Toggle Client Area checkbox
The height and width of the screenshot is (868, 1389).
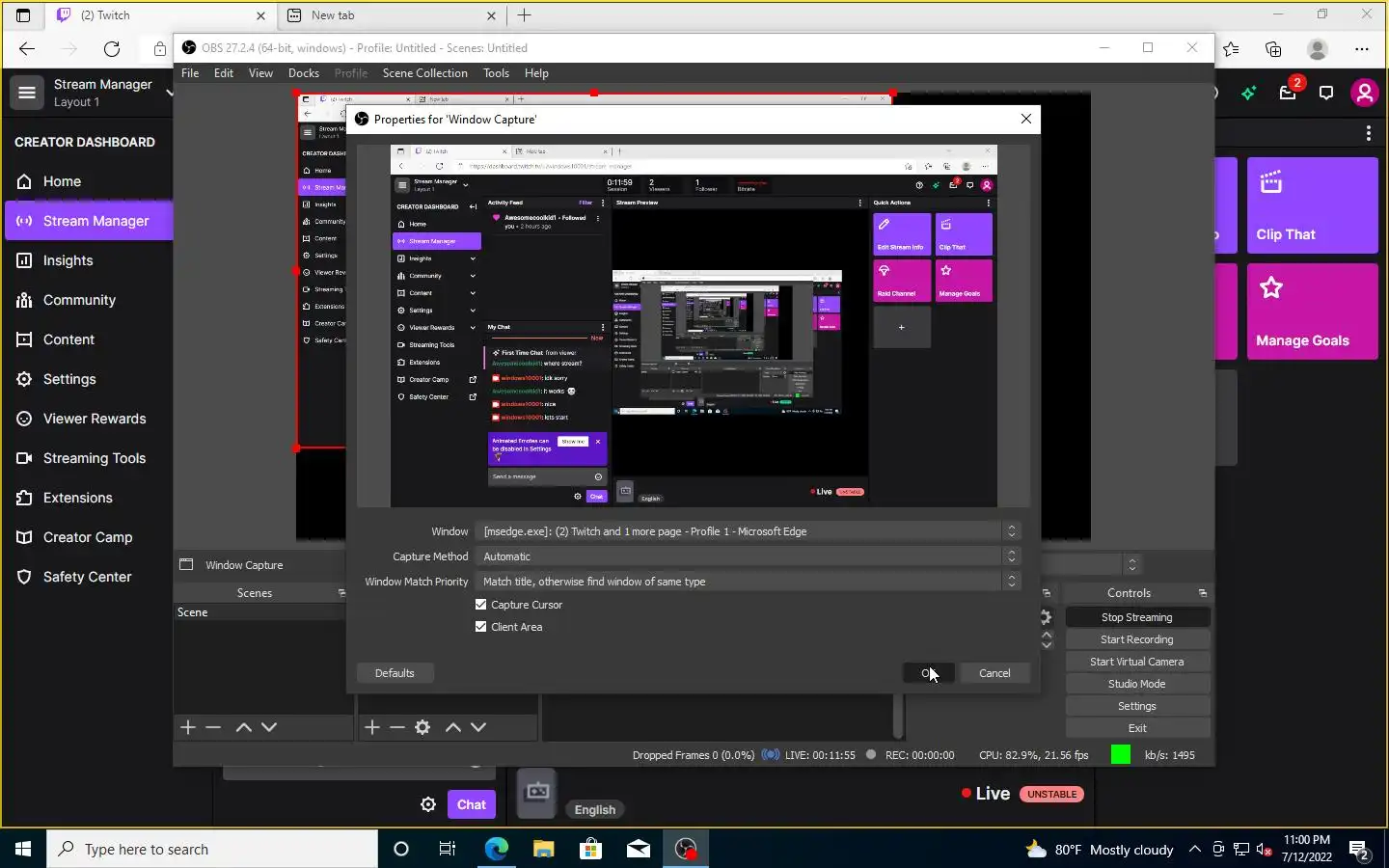481,627
